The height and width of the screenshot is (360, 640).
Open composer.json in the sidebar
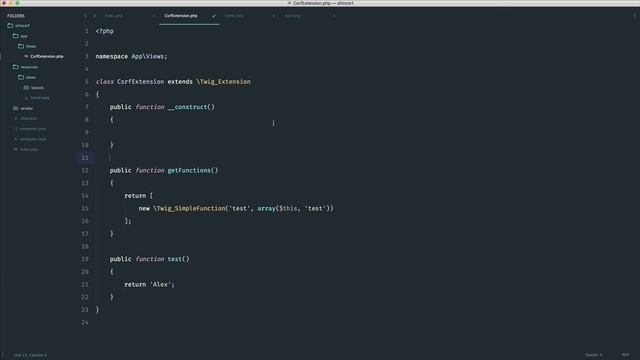click(33, 129)
